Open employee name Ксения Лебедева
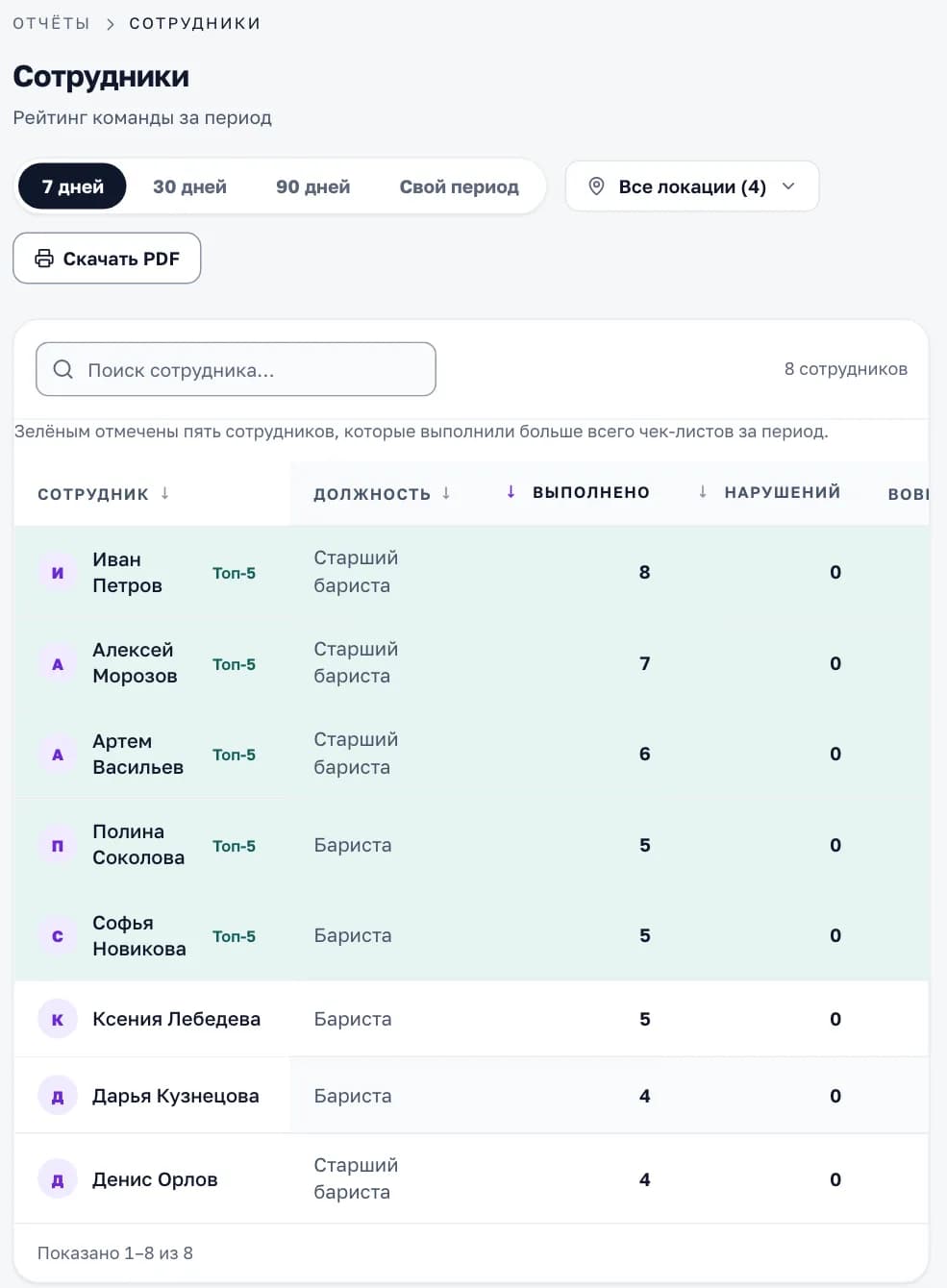947x1288 pixels. [176, 1019]
